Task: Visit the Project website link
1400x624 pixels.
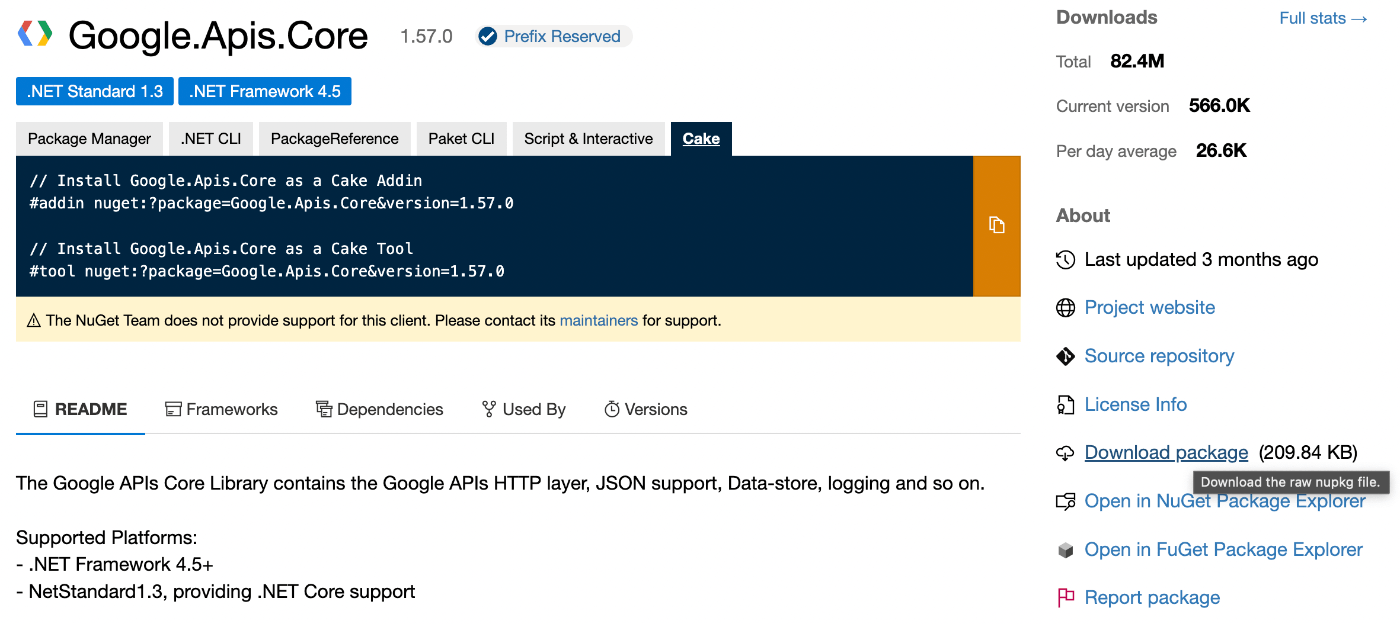Action: 1150,308
